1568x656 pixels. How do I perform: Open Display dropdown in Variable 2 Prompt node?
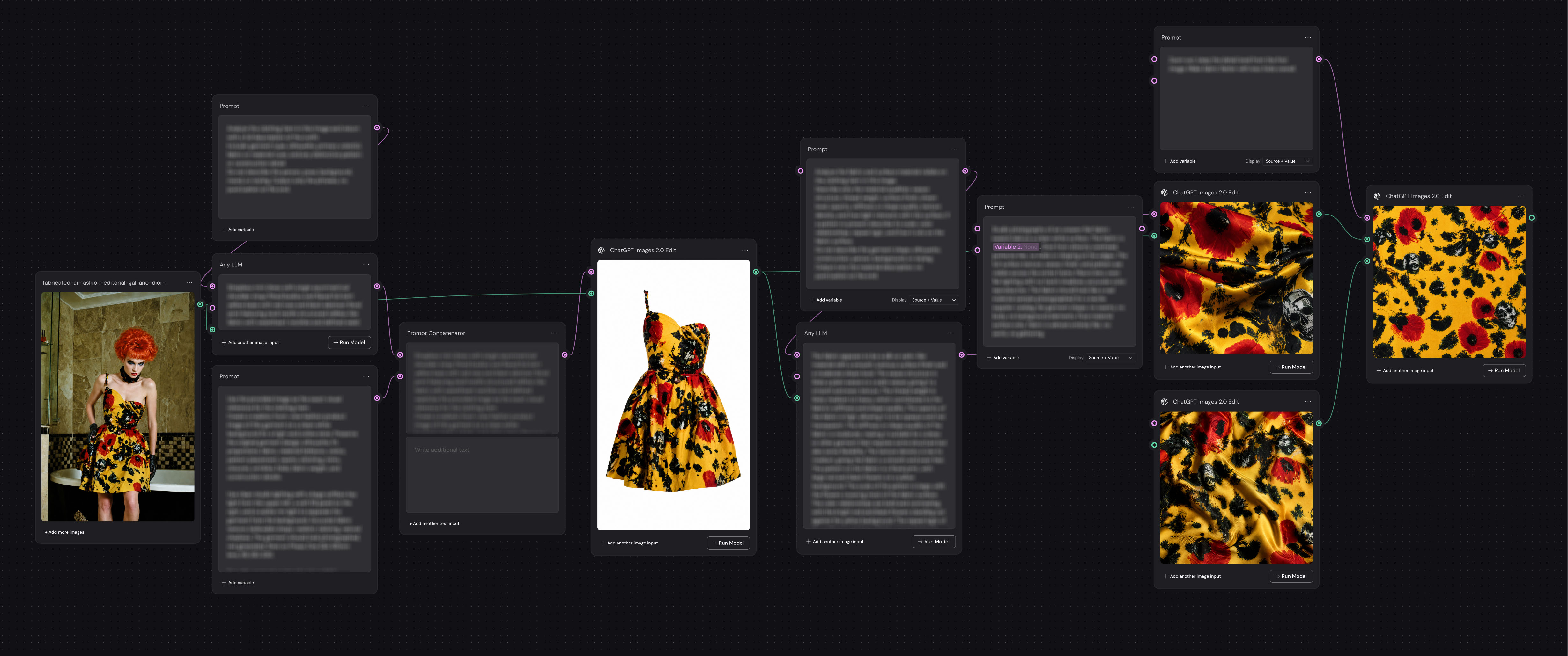click(x=1111, y=358)
